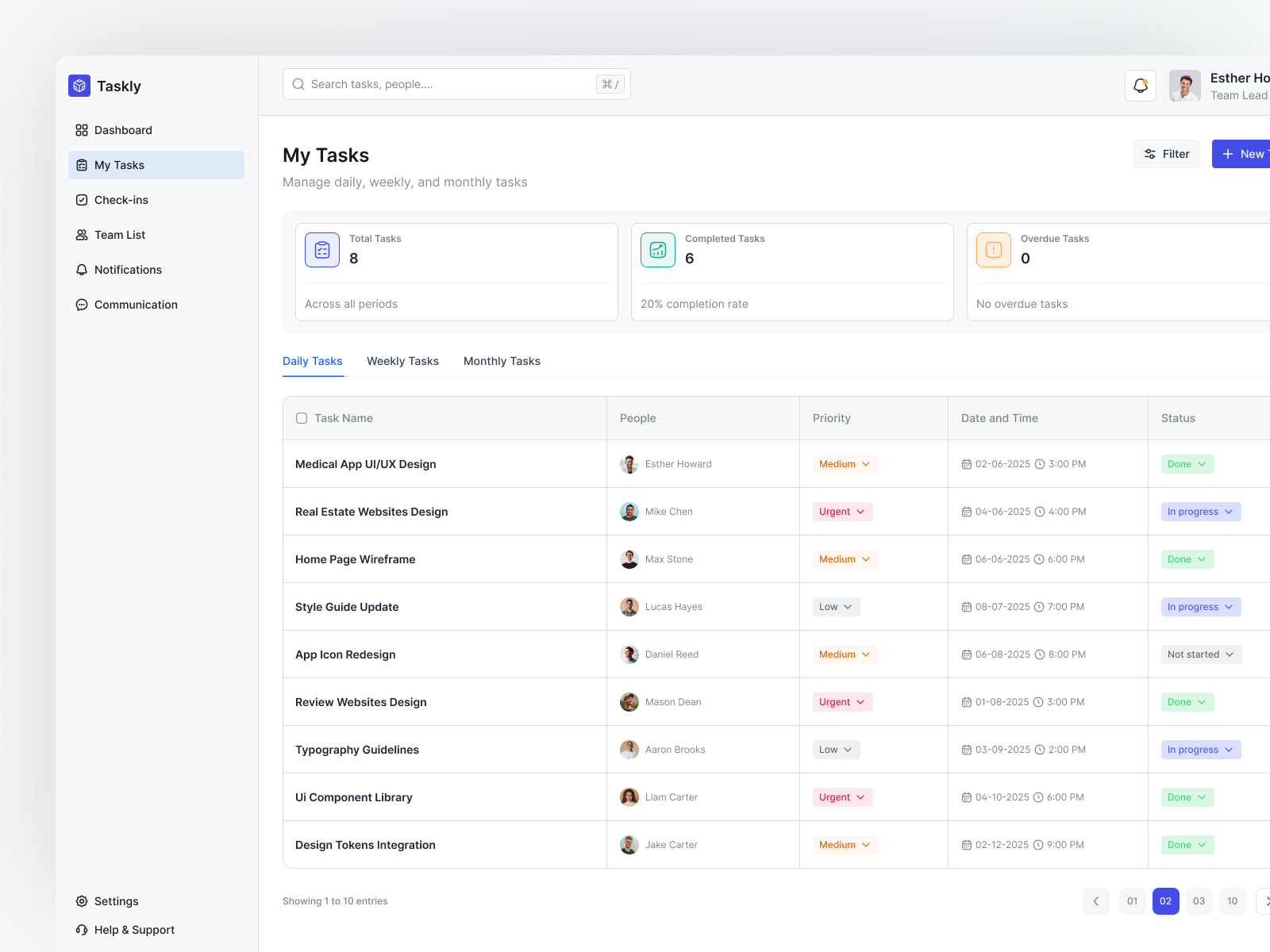The image size is (1270, 952).
Task: Expand priority dropdown for Real Estate Websites Design
Action: (843, 512)
